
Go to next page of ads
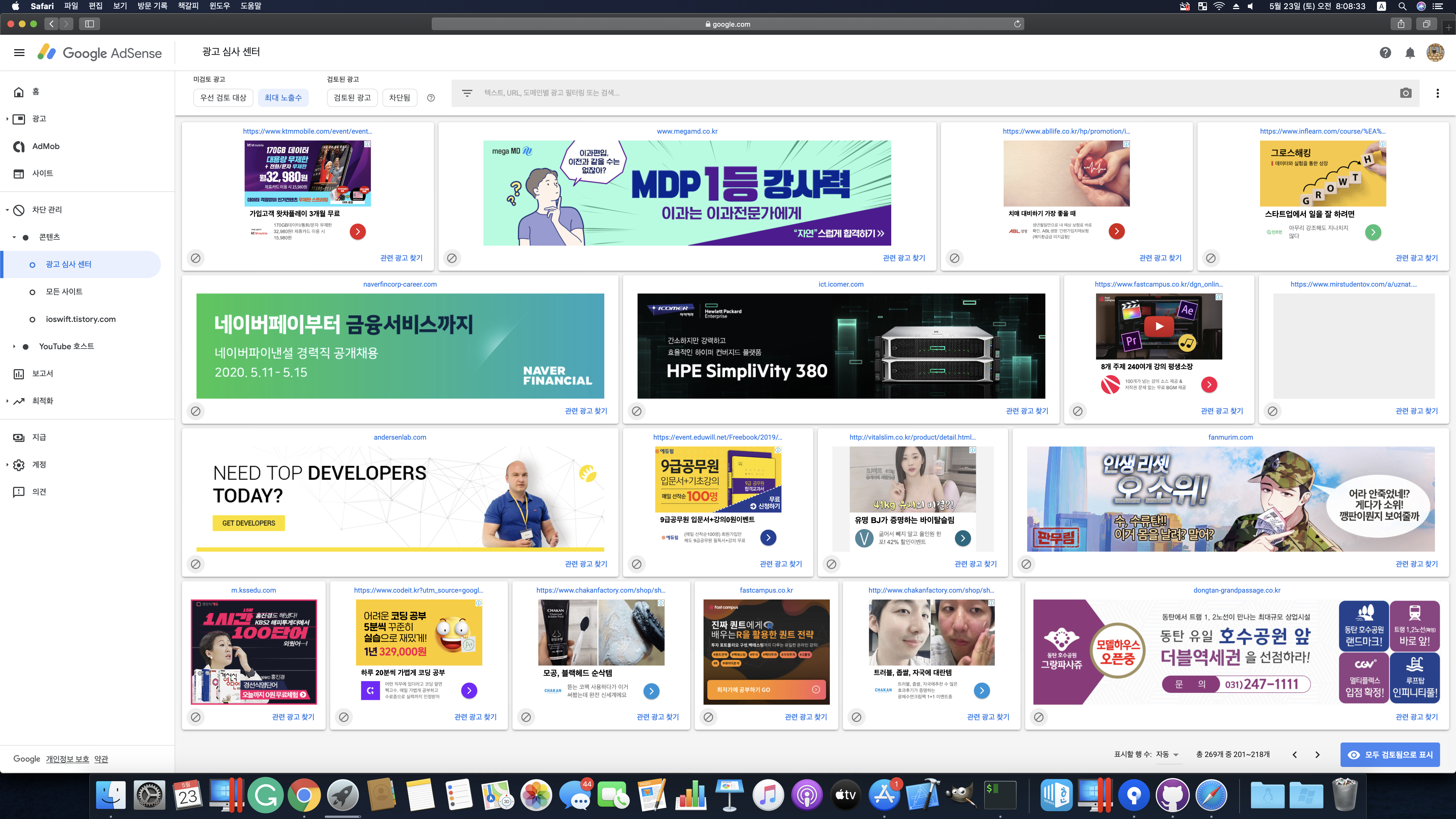[x=1317, y=754]
